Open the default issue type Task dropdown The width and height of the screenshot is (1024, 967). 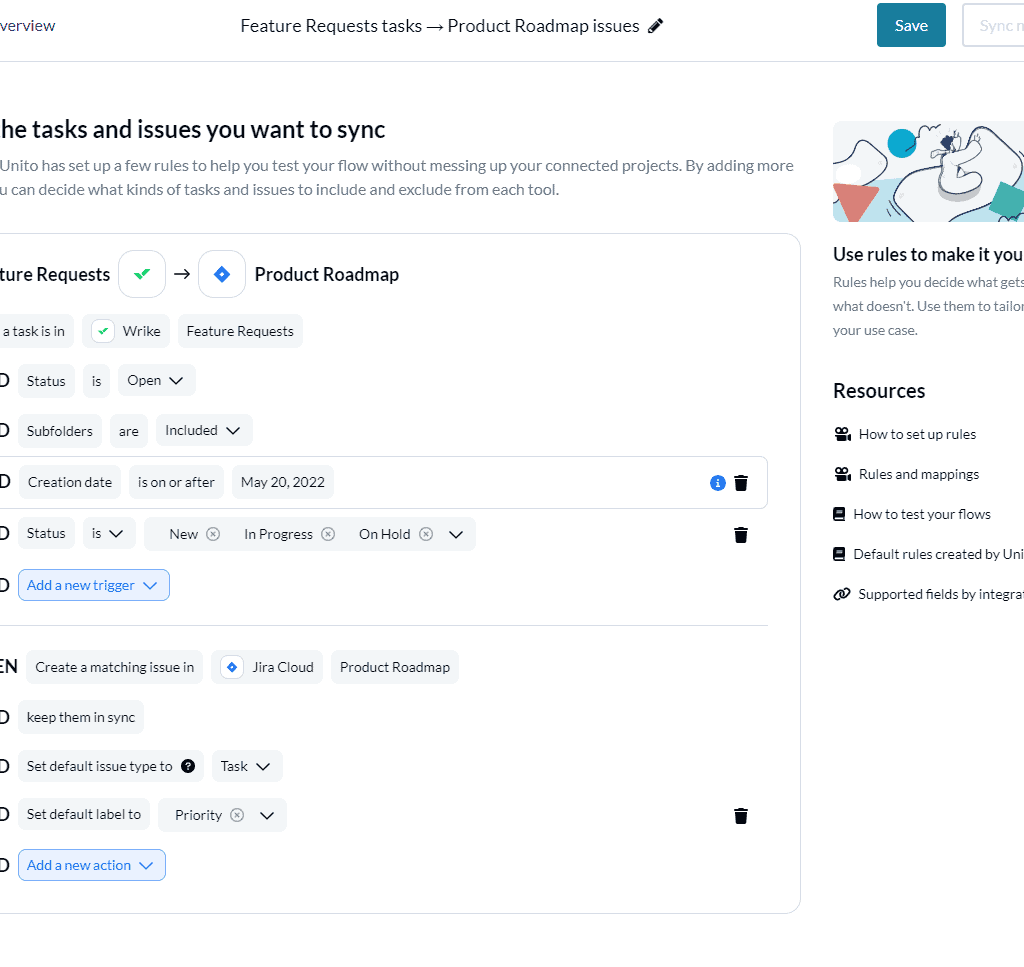click(x=247, y=766)
